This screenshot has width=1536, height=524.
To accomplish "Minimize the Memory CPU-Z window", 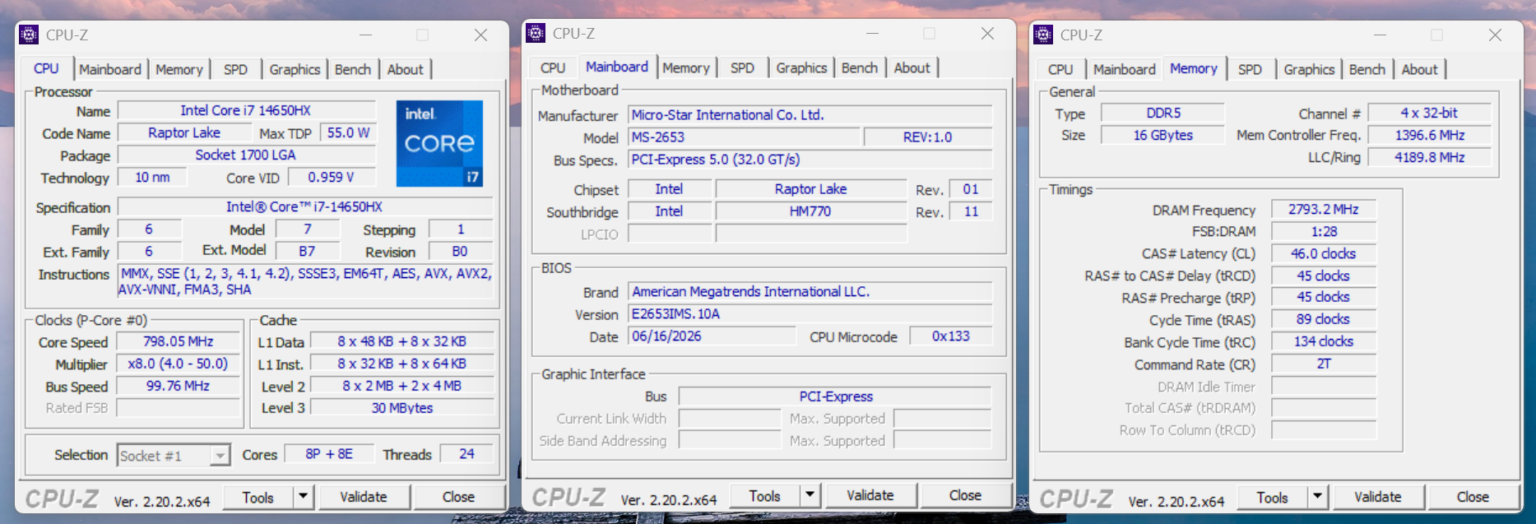I will tap(1380, 35).
